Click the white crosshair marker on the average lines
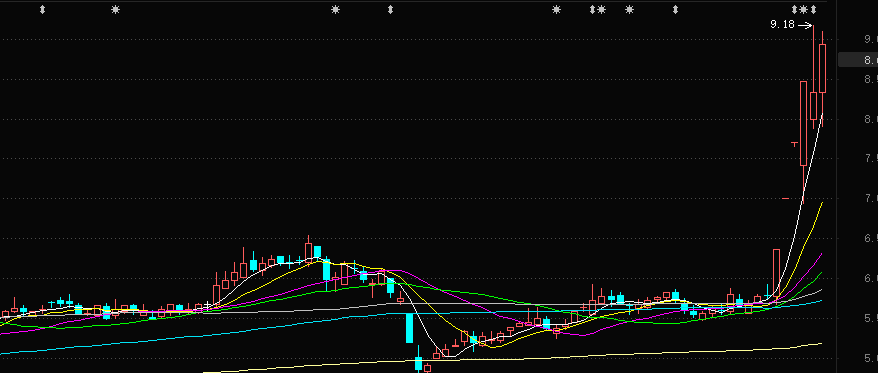Image resolution: width=878 pixels, height=373 pixels. 207,306
